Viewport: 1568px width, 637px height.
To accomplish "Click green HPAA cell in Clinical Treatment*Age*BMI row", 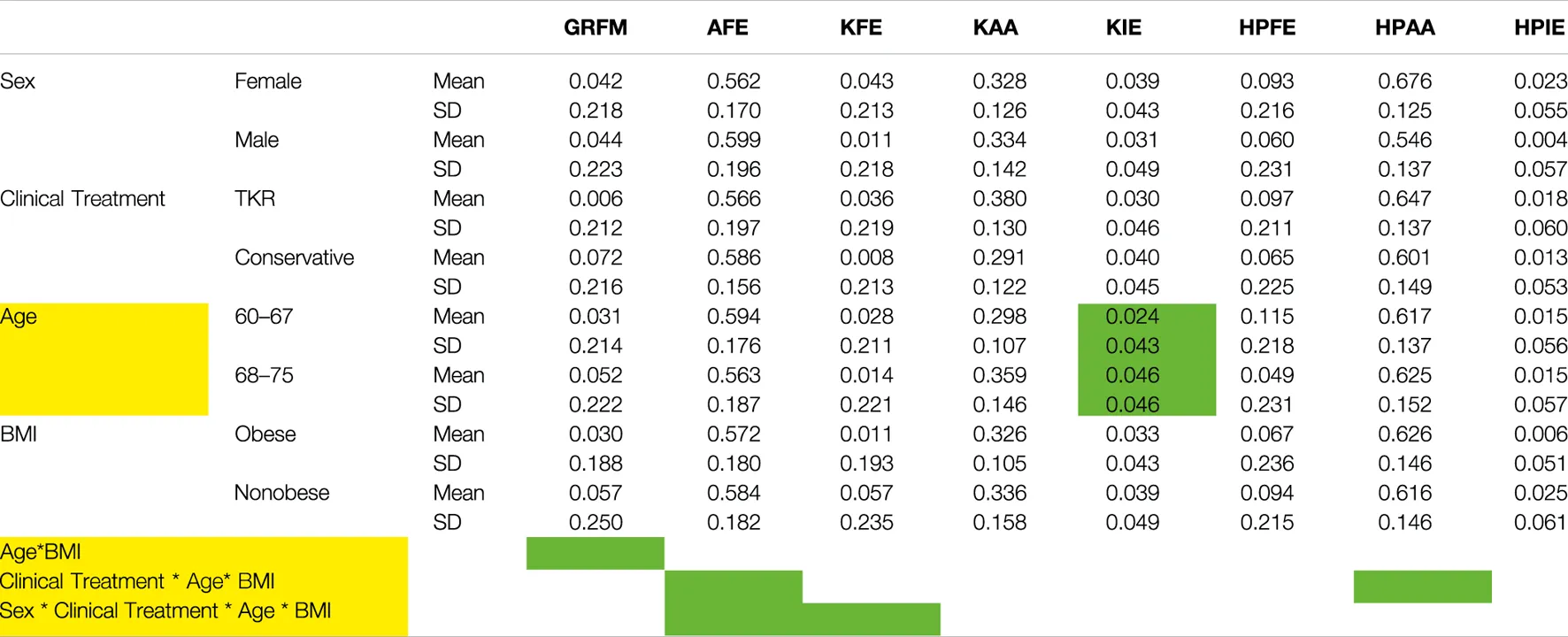I will tap(1422, 586).
